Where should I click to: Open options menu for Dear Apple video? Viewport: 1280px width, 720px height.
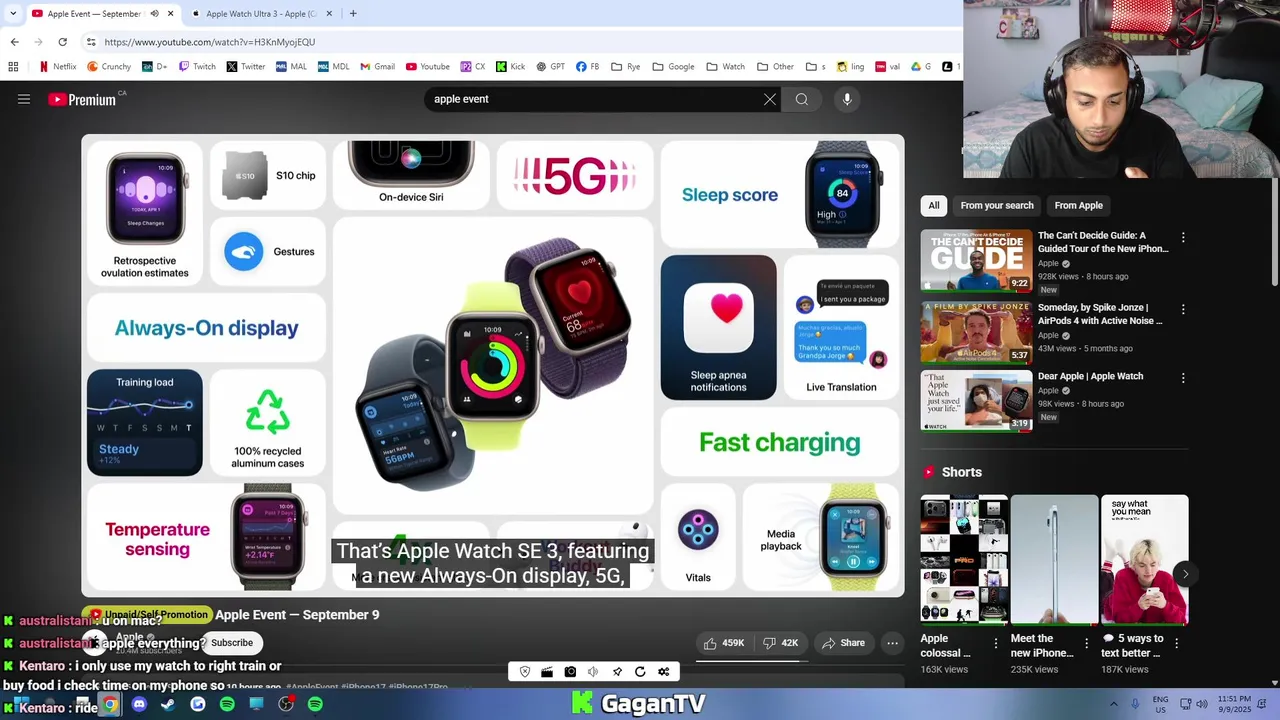tap(1183, 379)
